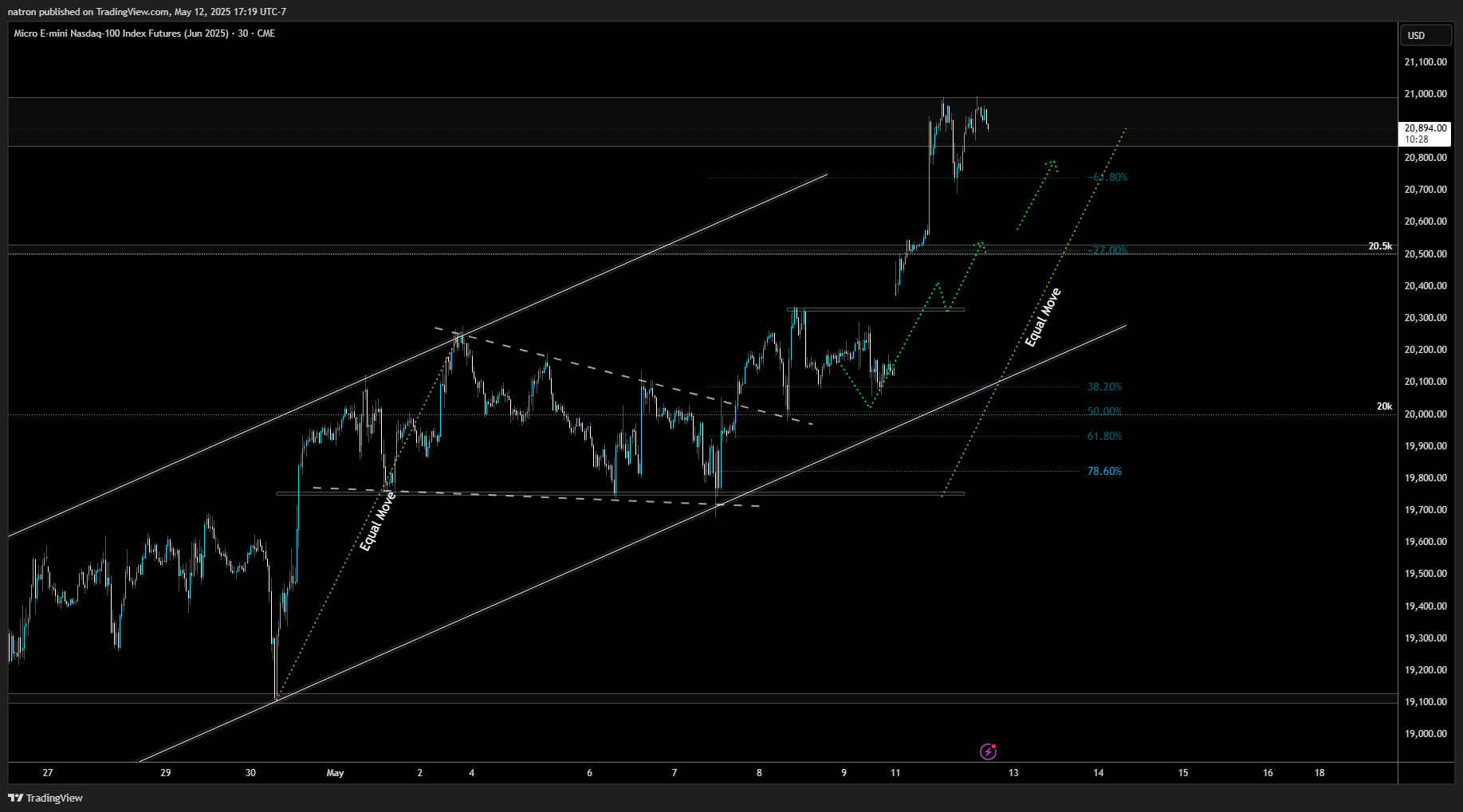Click the TradingView logo at bottom
This screenshot has width=1463, height=812.
[45, 798]
